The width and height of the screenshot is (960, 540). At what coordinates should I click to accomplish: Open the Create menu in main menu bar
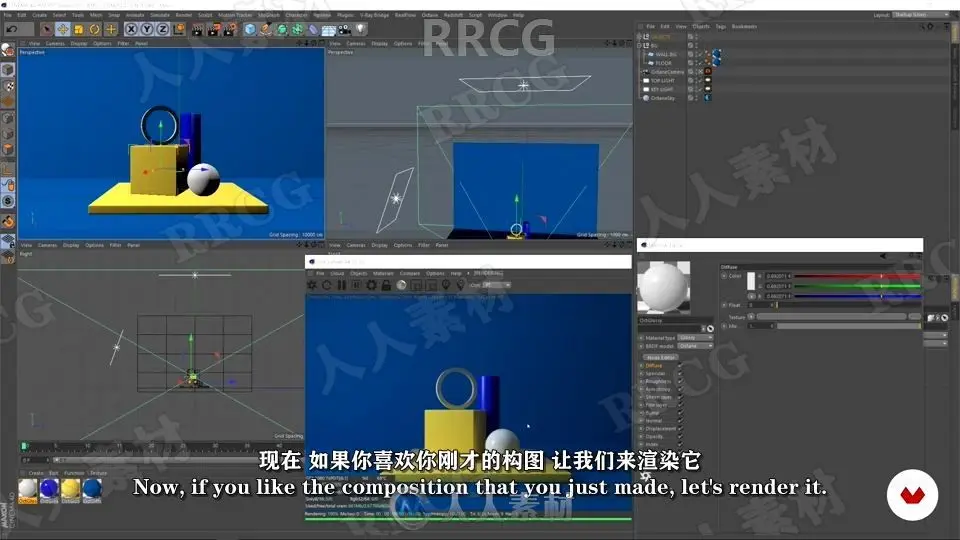pyautogui.click(x=39, y=15)
